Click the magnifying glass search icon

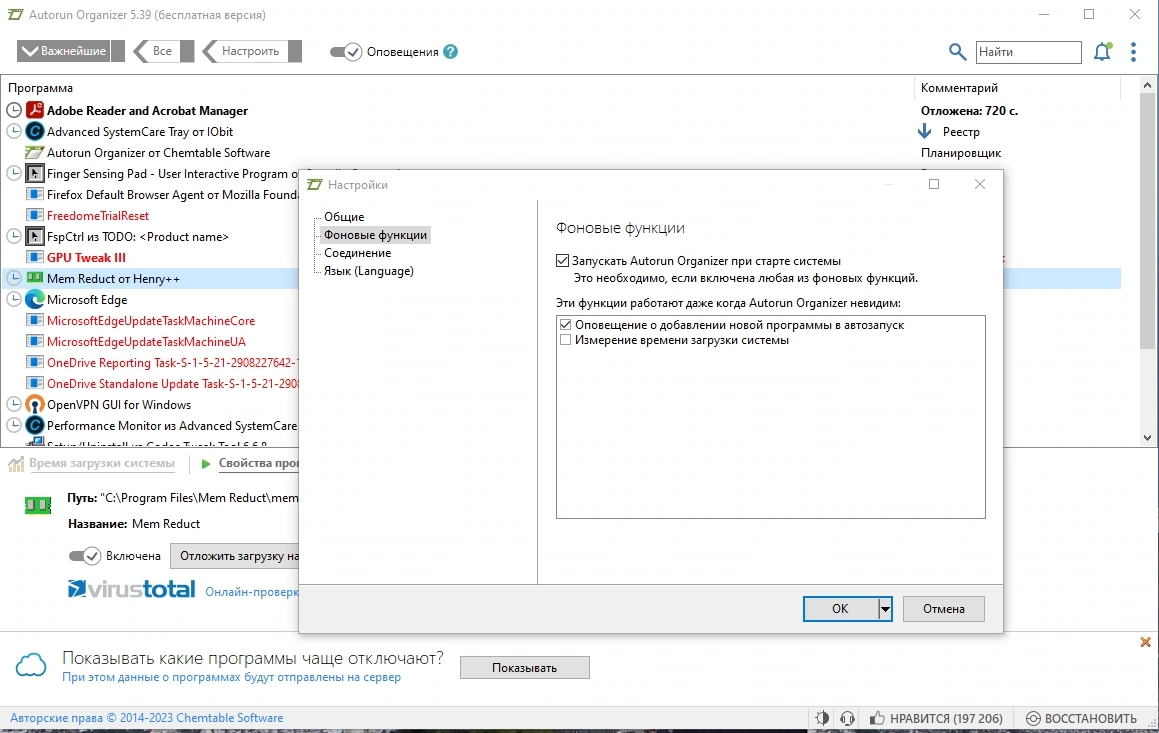pyautogui.click(x=957, y=52)
